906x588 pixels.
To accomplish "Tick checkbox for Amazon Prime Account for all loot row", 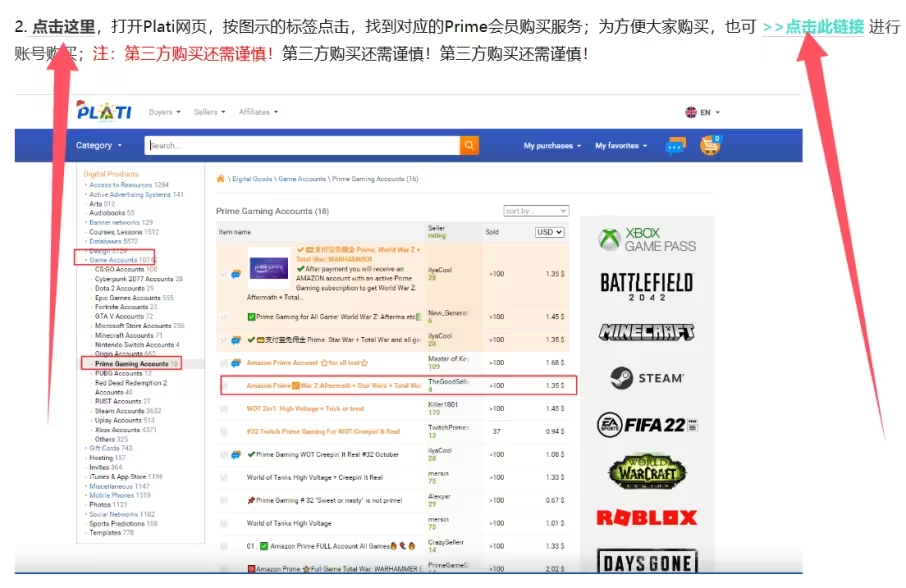I will [x=224, y=363].
